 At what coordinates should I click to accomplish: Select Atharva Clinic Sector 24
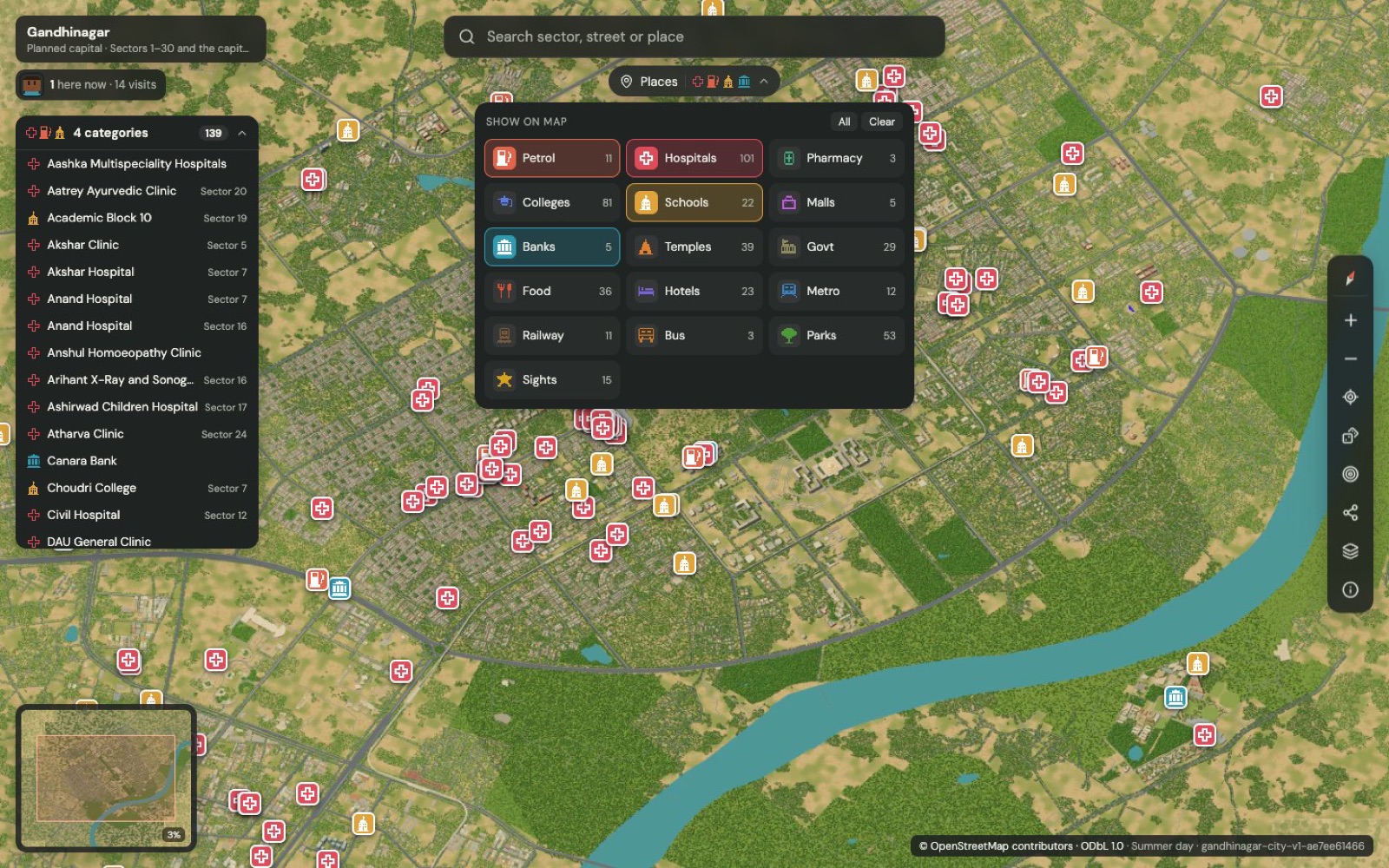click(137, 434)
